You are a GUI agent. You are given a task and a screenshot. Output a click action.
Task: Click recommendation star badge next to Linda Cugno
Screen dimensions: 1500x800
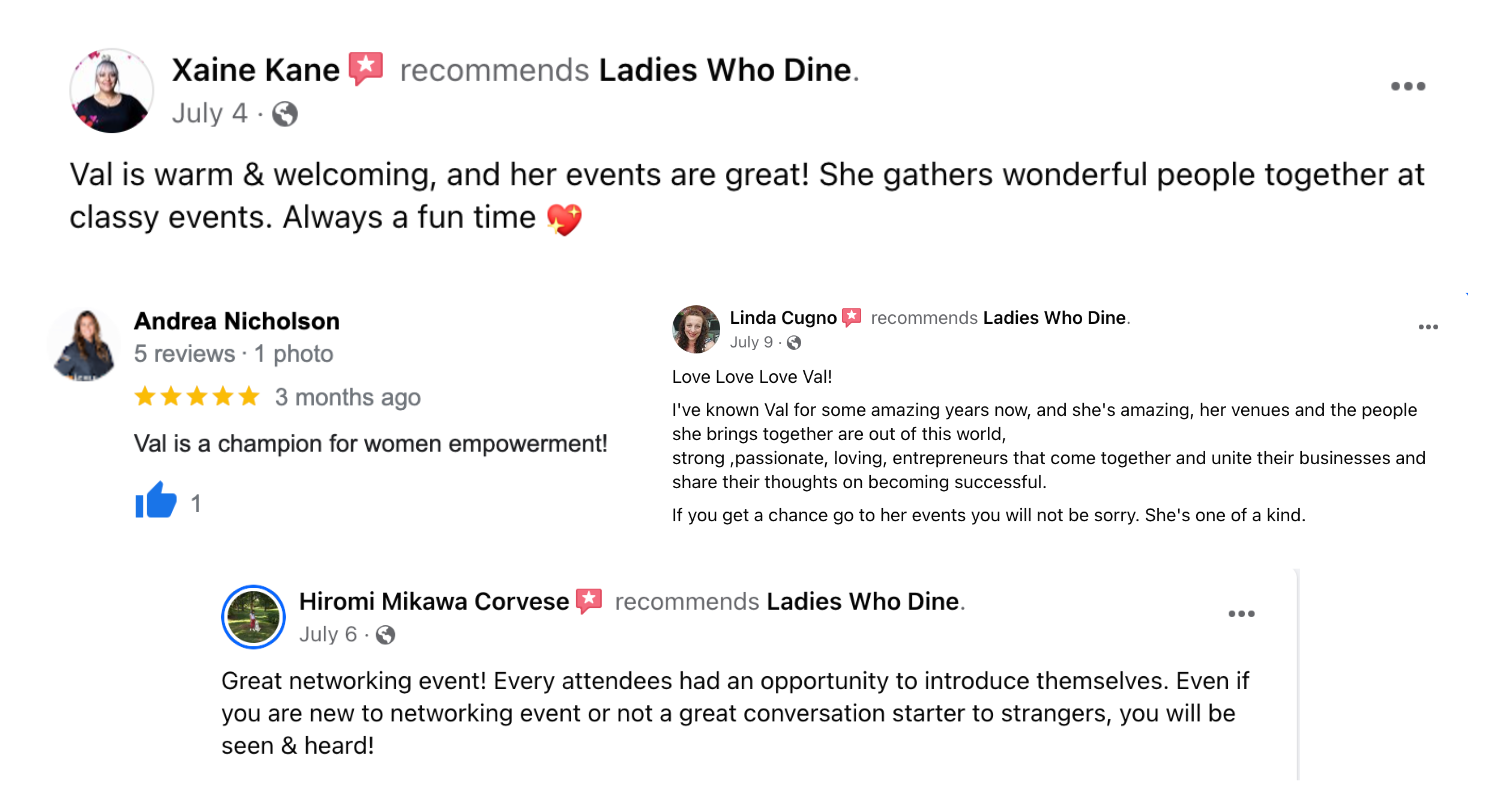pos(852,317)
